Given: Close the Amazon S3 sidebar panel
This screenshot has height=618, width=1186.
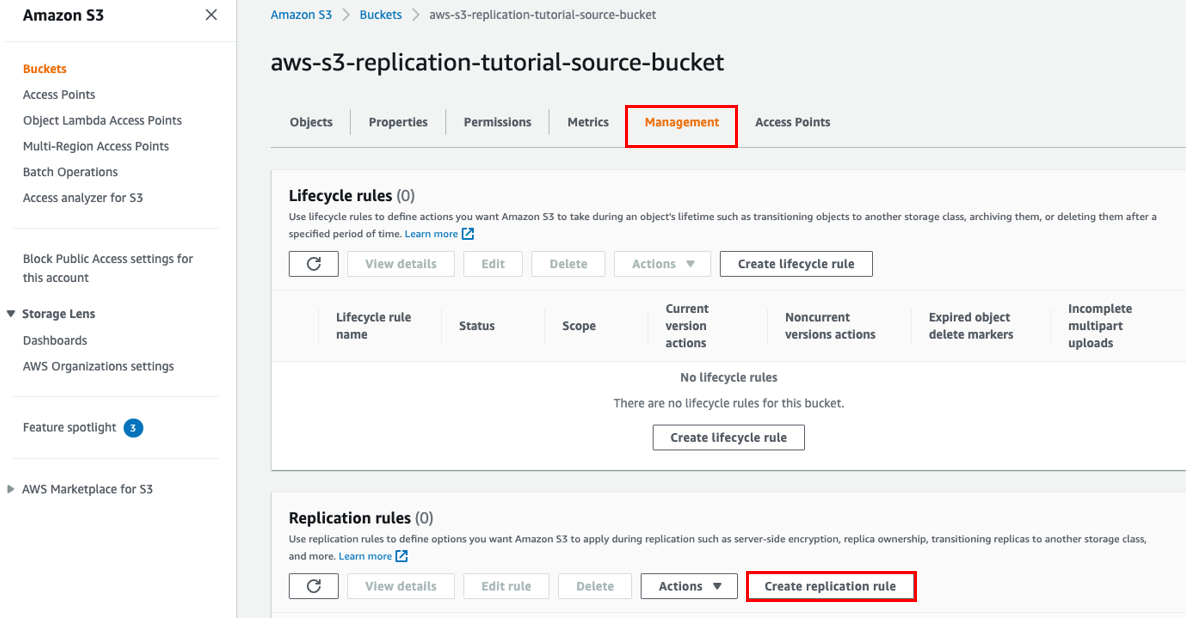Looking at the screenshot, I should click(x=211, y=15).
